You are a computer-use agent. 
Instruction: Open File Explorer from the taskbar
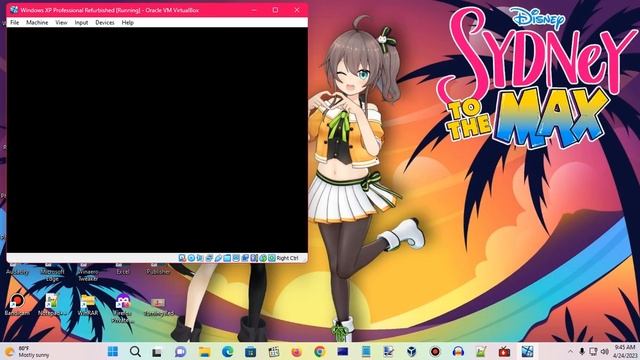(204, 351)
